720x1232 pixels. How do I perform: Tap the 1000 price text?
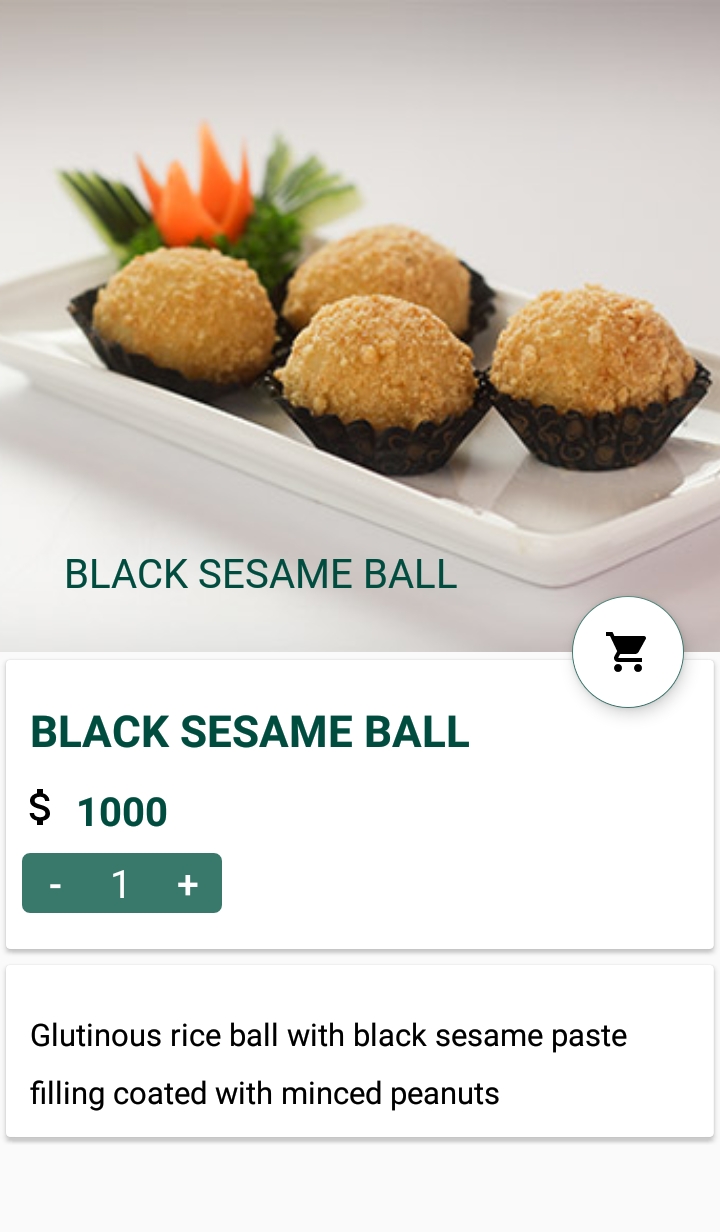pos(122,812)
